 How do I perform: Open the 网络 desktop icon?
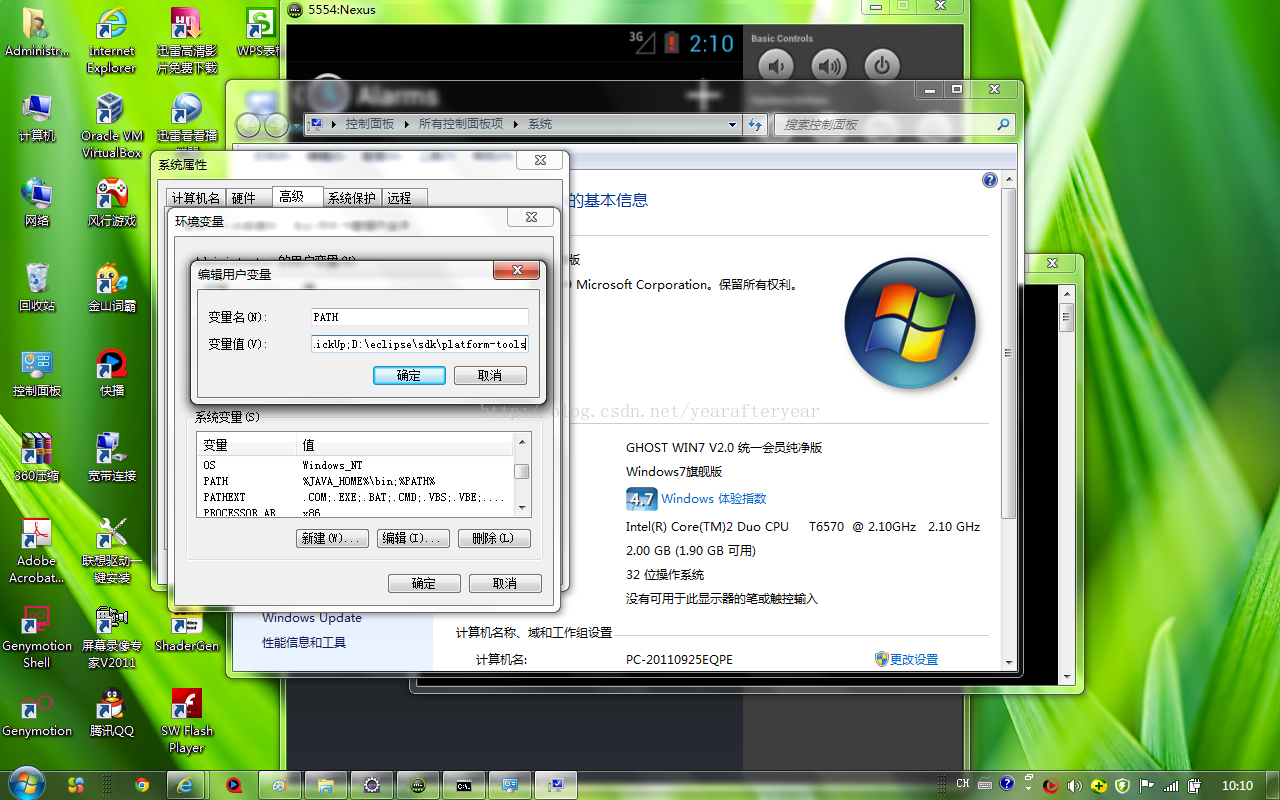[37, 203]
